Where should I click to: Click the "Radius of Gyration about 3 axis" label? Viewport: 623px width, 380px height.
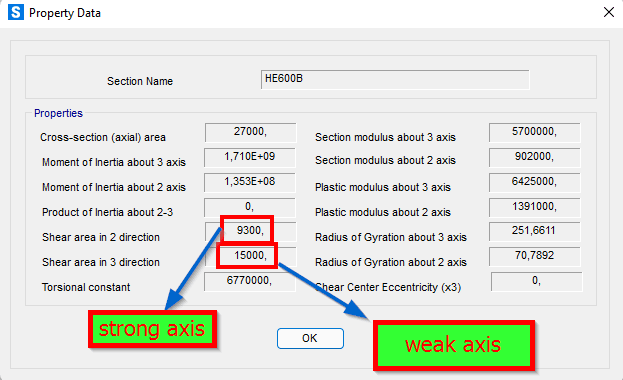pos(391,237)
